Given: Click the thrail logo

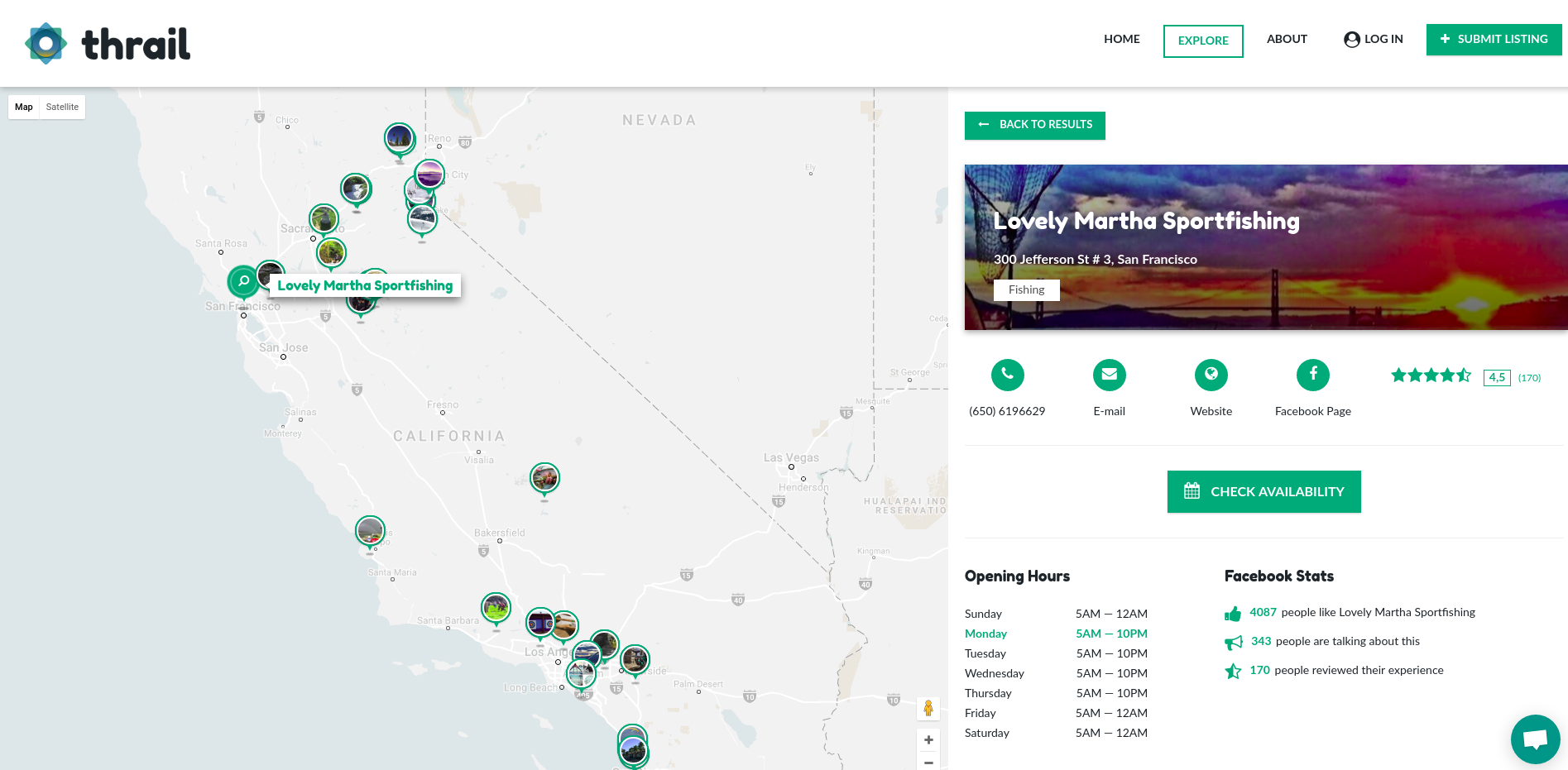Looking at the screenshot, I should pyautogui.click(x=108, y=44).
